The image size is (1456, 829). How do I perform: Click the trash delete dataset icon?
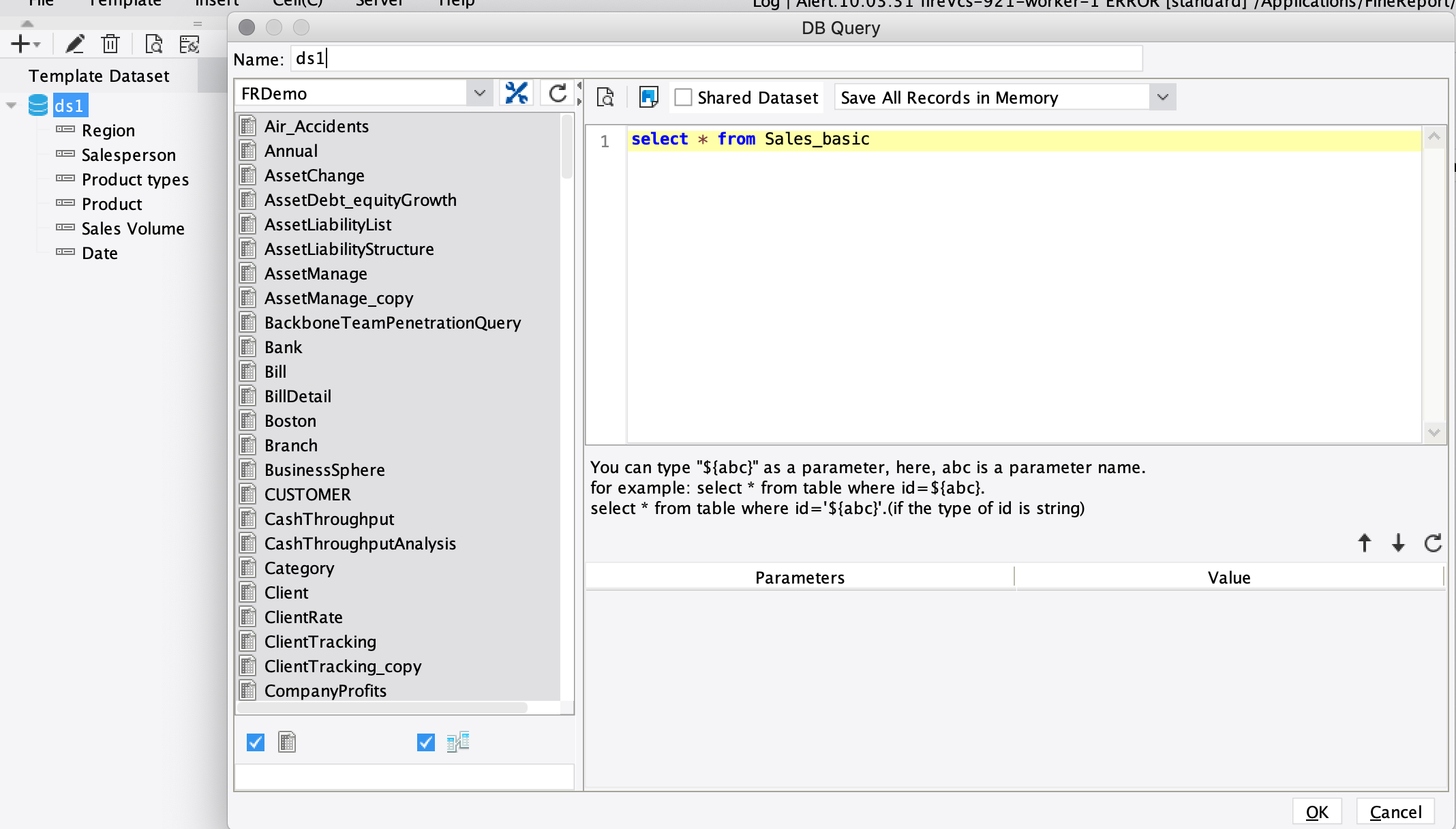(110, 44)
